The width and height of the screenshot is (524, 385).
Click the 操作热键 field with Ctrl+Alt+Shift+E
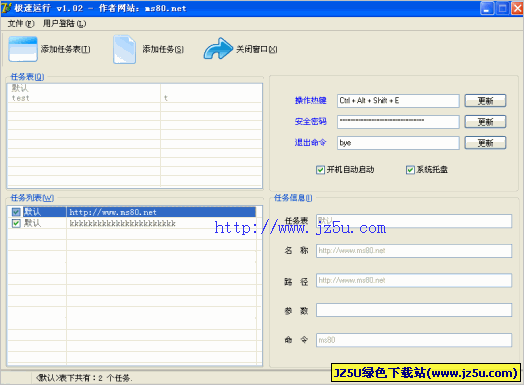[398, 101]
